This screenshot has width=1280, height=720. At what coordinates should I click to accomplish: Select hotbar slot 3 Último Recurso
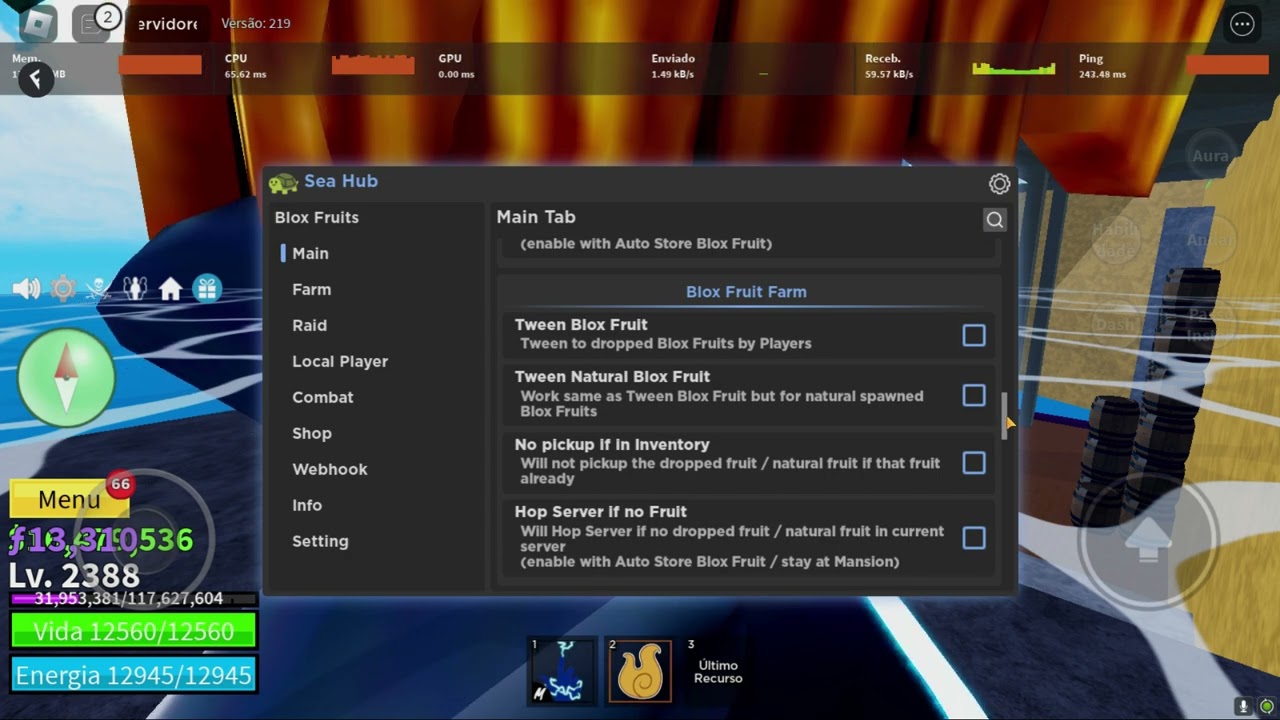[x=717, y=670]
